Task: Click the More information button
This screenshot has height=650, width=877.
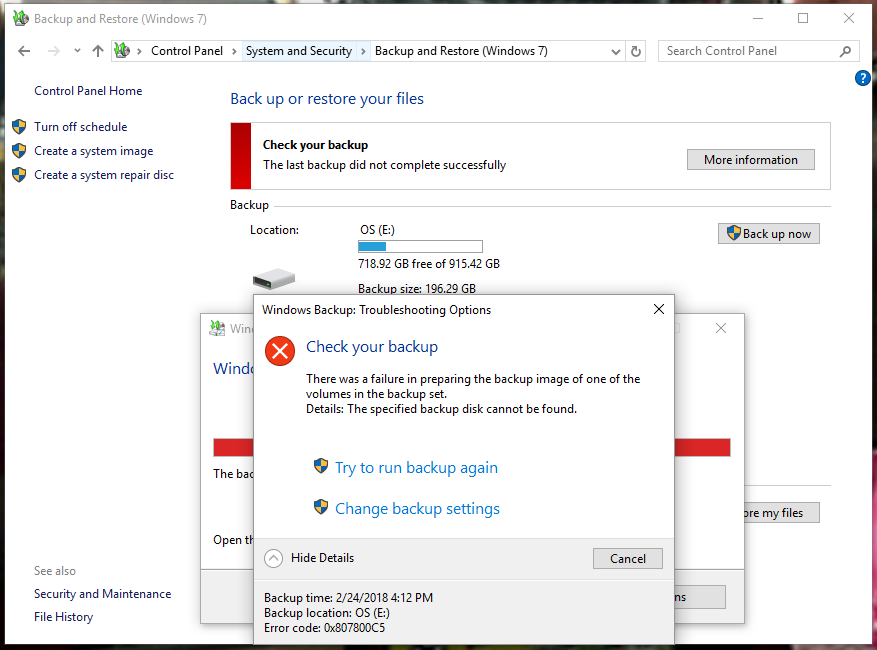Action: pos(750,159)
